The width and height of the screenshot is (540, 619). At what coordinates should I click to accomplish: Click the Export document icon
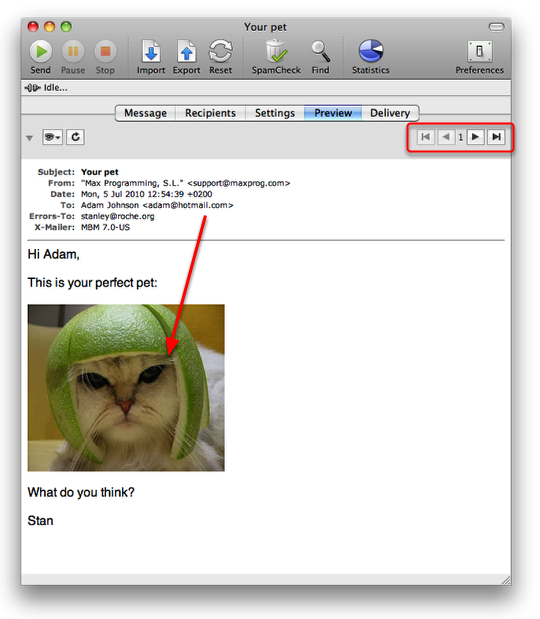click(186, 51)
